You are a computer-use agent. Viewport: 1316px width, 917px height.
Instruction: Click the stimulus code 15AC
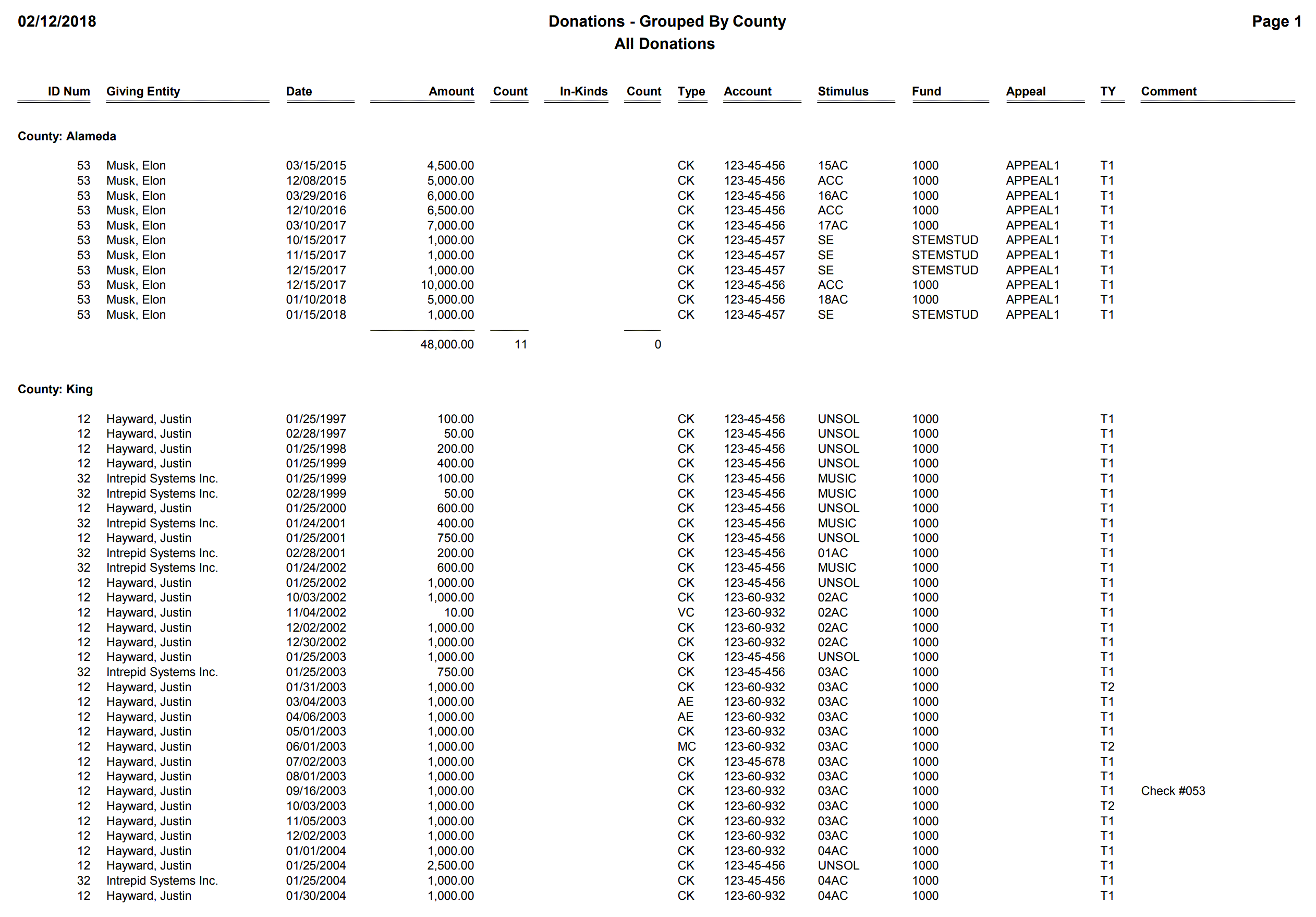click(833, 166)
